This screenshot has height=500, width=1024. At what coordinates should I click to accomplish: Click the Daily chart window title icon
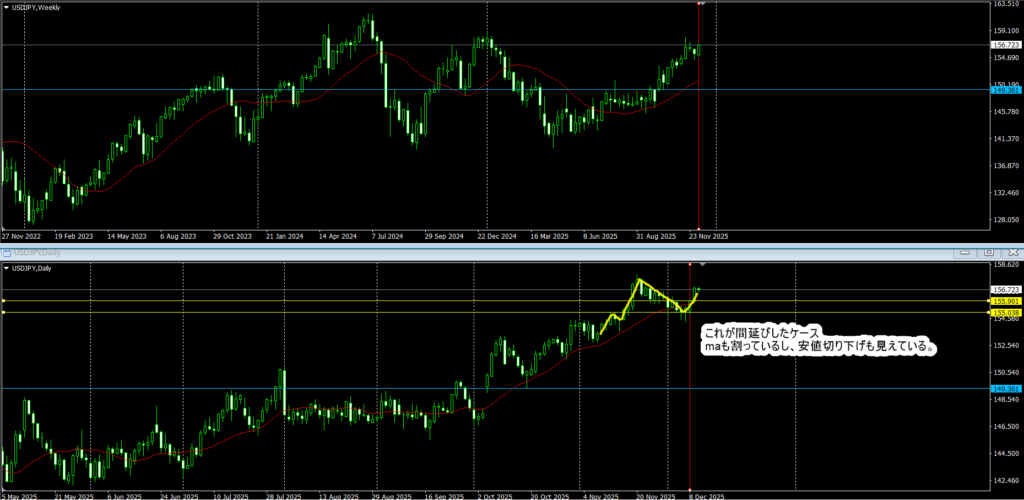pyautogui.click(x=7, y=253)
